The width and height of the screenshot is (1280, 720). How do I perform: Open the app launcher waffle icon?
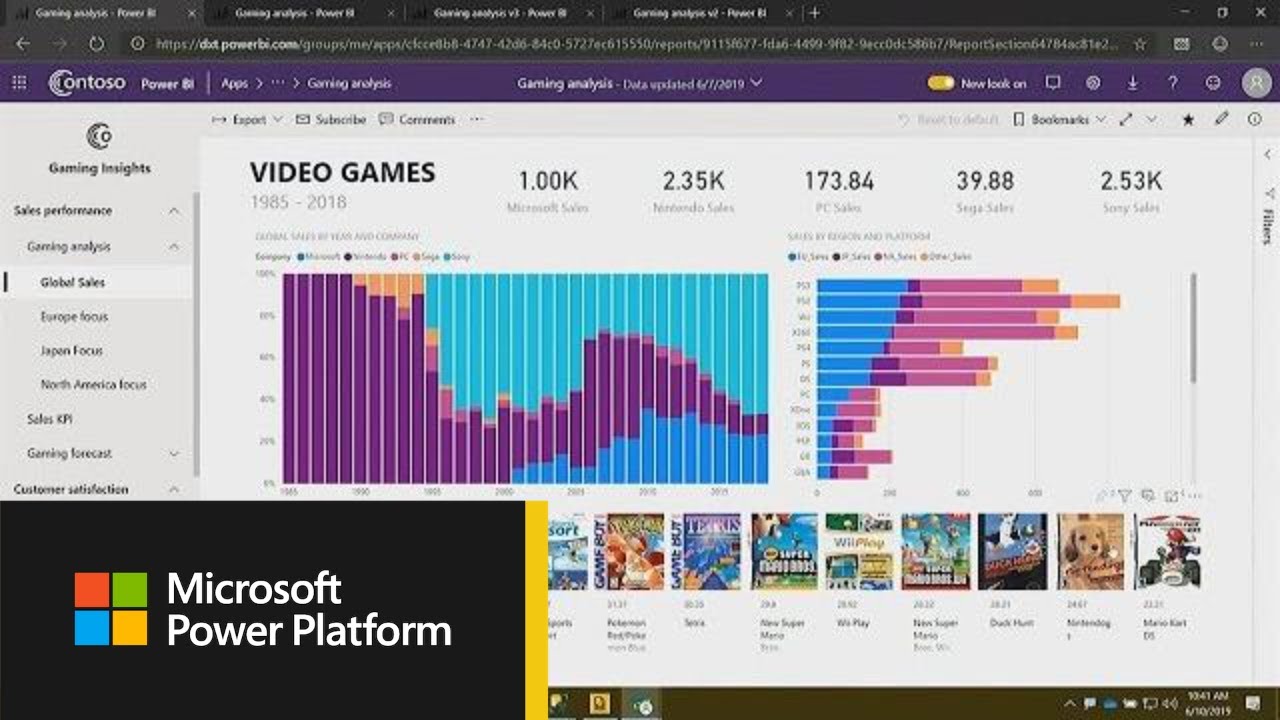coord(19,83)
